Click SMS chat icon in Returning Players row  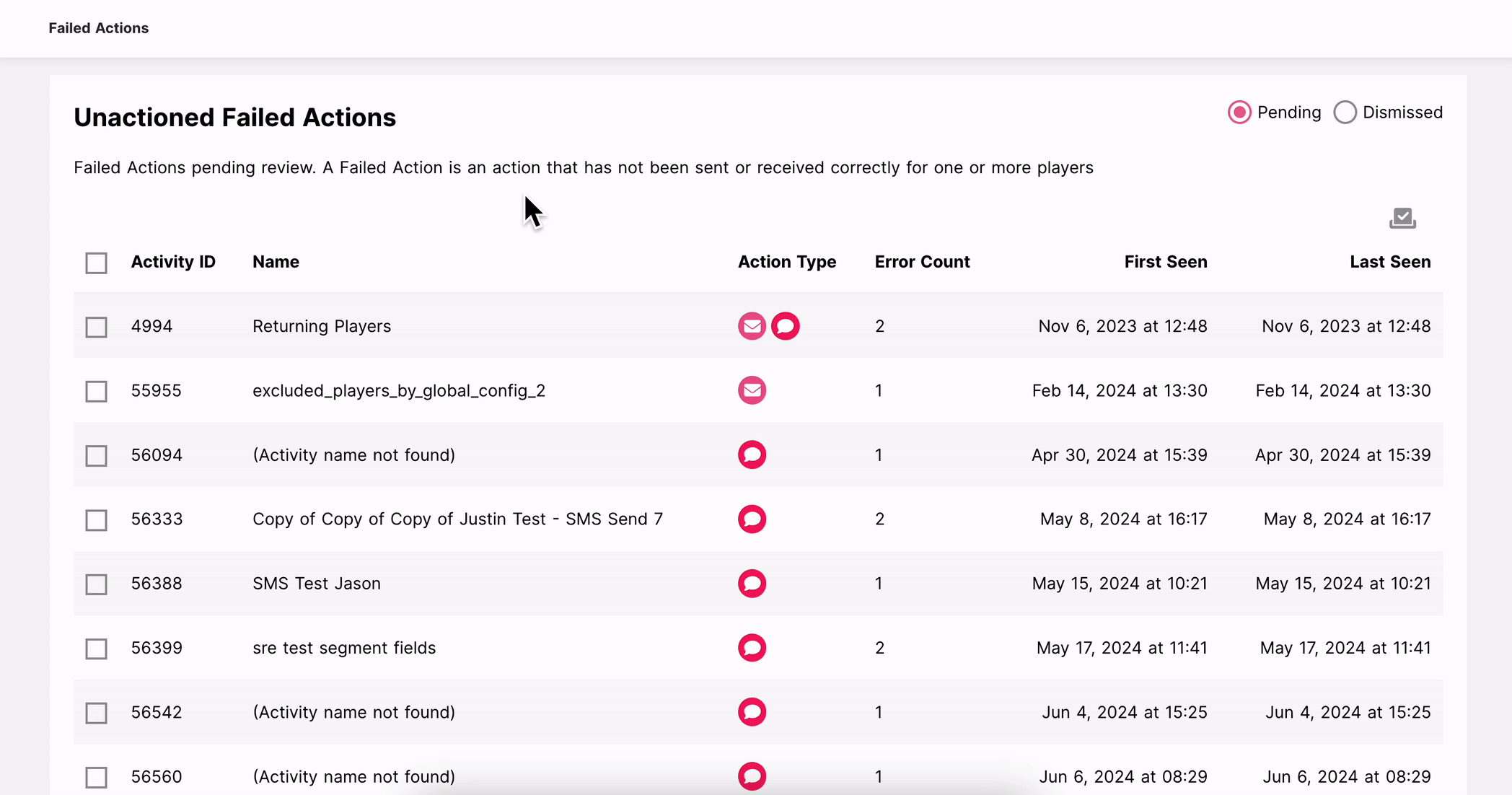[x=785, y=326]
